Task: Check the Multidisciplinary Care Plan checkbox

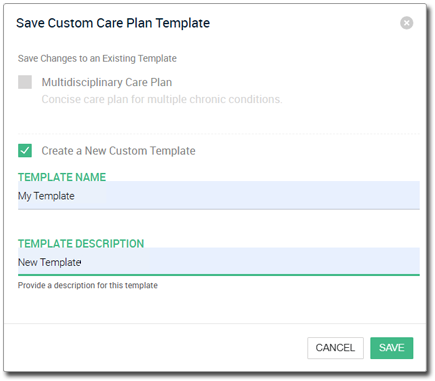Action: click(x=25, y=82)
